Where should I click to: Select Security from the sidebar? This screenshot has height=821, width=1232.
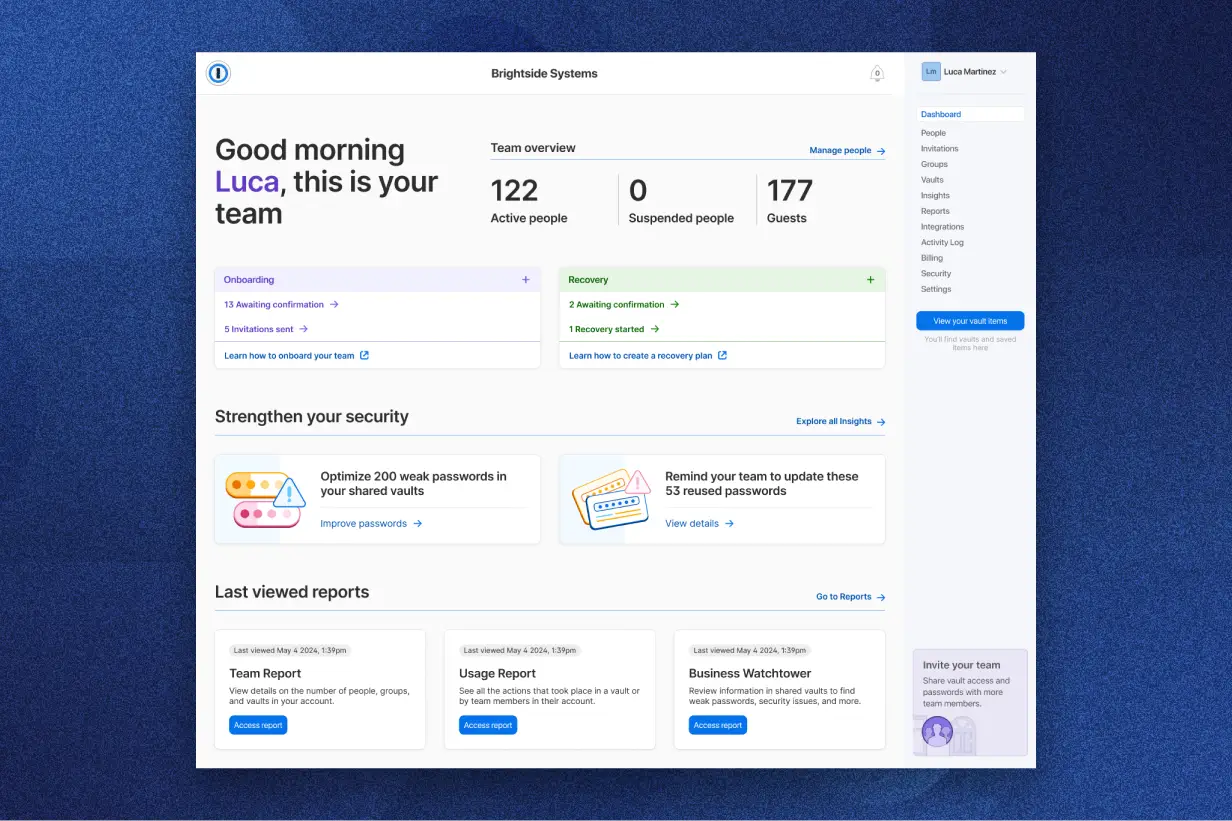935,273
